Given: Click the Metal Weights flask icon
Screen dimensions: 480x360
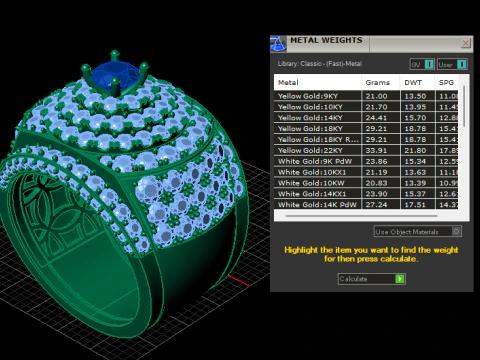Looking at the screenshot, I should 278,44.
